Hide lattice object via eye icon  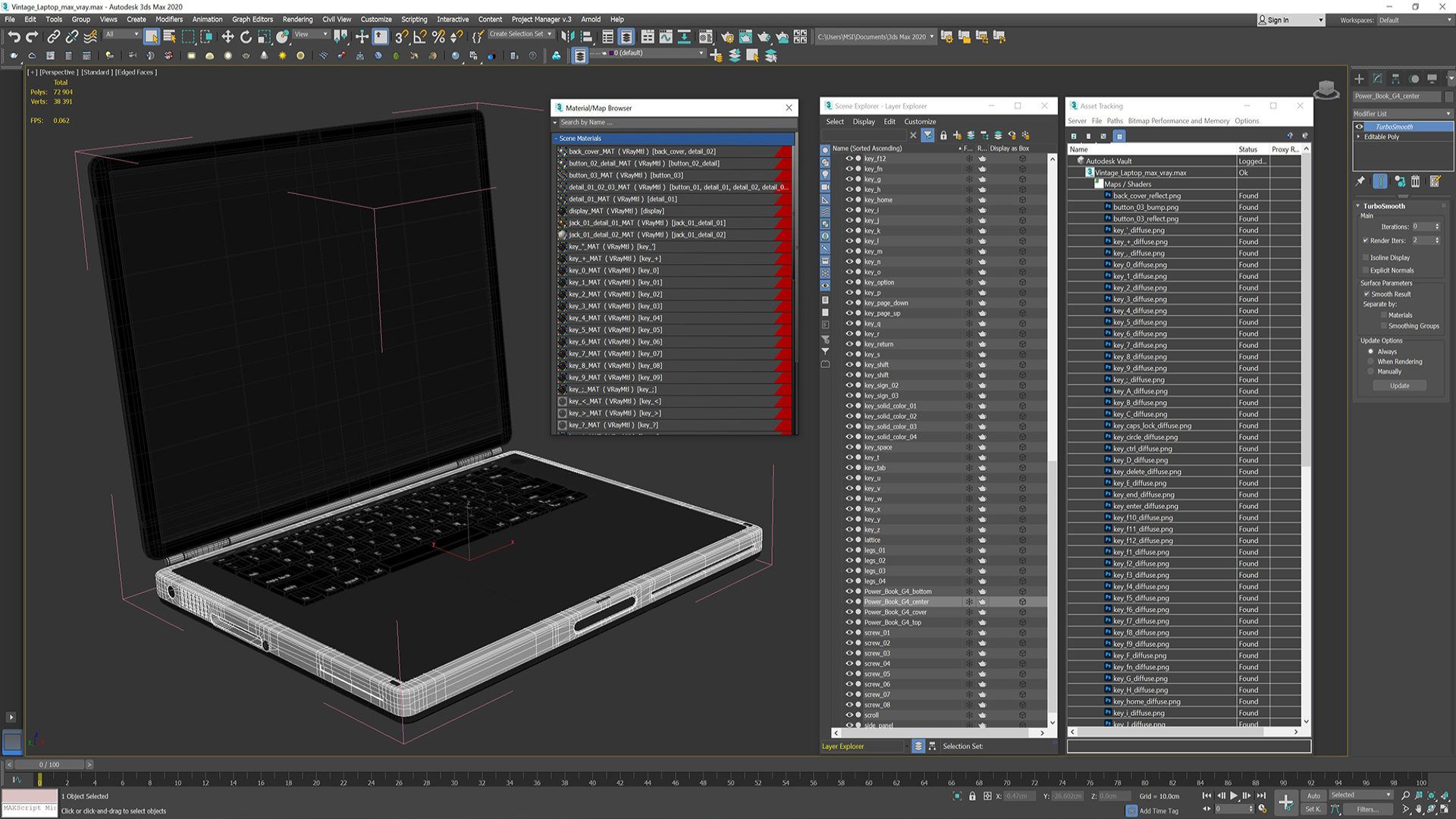point(849,540)
